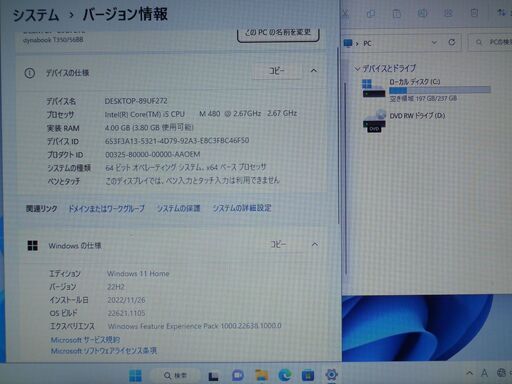Select the ローカル ディスク (C:) drive icon

[373, 88]
